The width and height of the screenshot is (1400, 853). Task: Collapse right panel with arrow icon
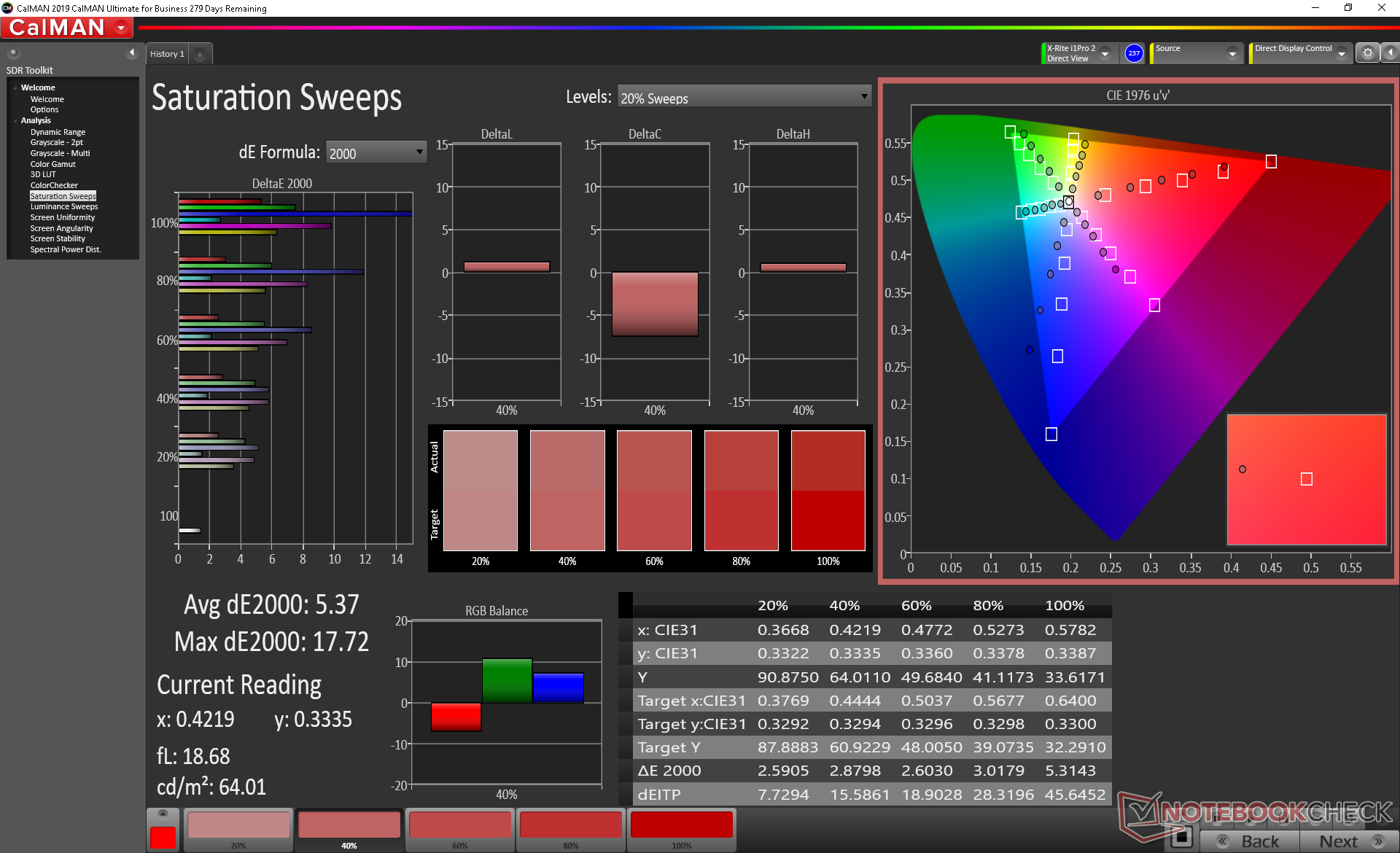[1391, 53]
